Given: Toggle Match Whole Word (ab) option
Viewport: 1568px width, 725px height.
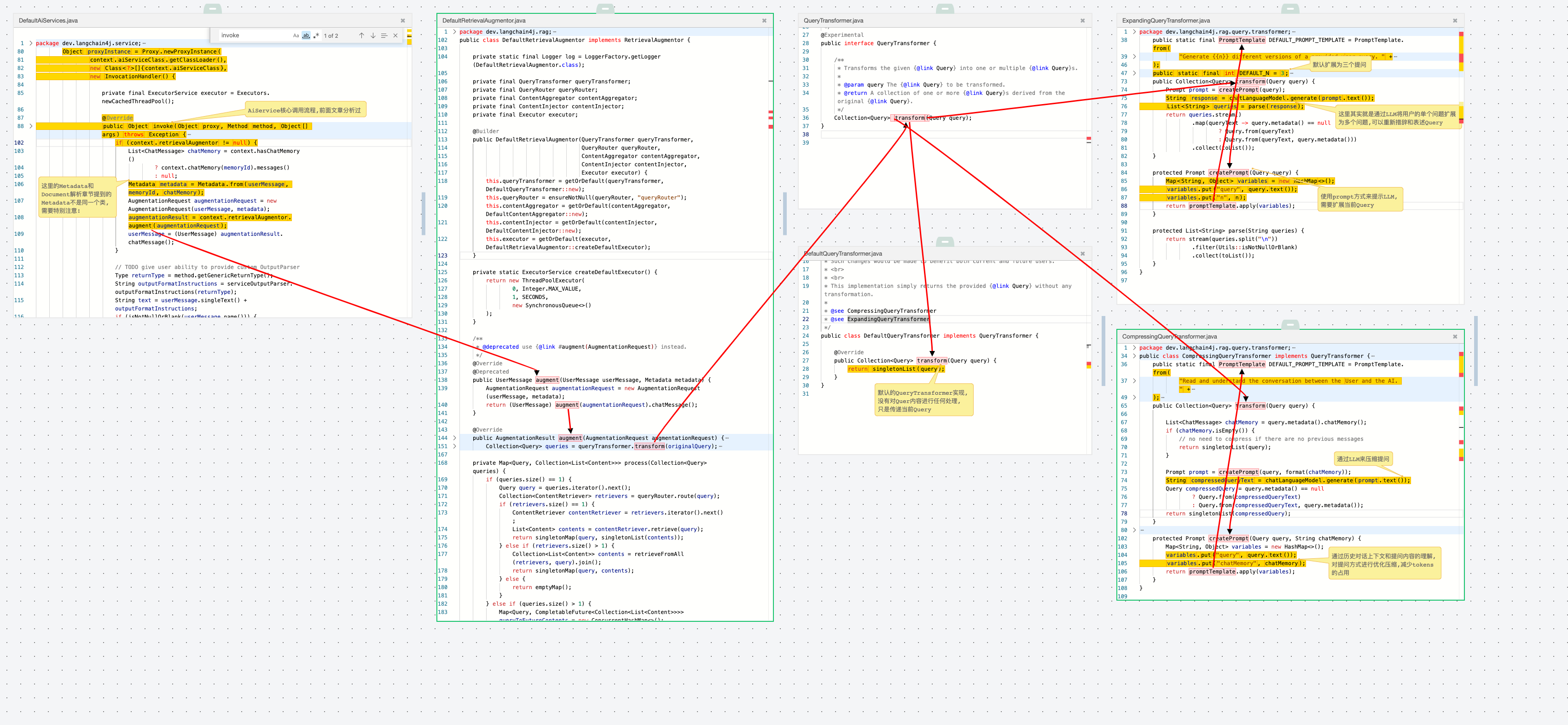Looking at the screenshot, I should 306,35.
